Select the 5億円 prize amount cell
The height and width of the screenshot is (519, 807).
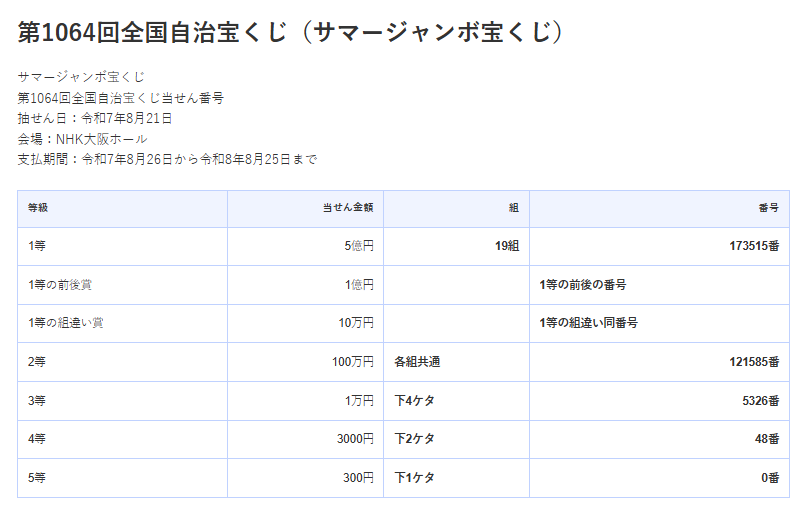click(359, 246)
